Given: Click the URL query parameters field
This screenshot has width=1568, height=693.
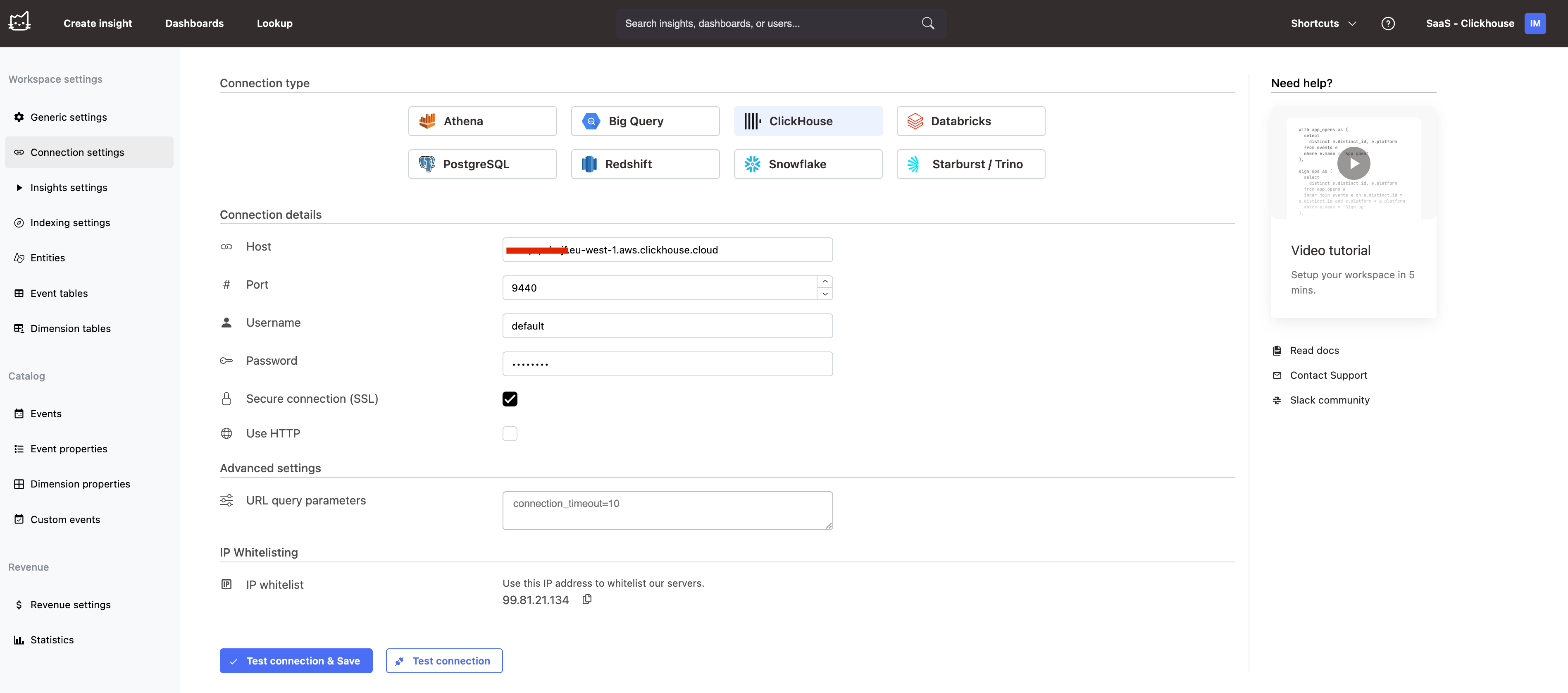Looking at the screenshot, I should point(667,510).
